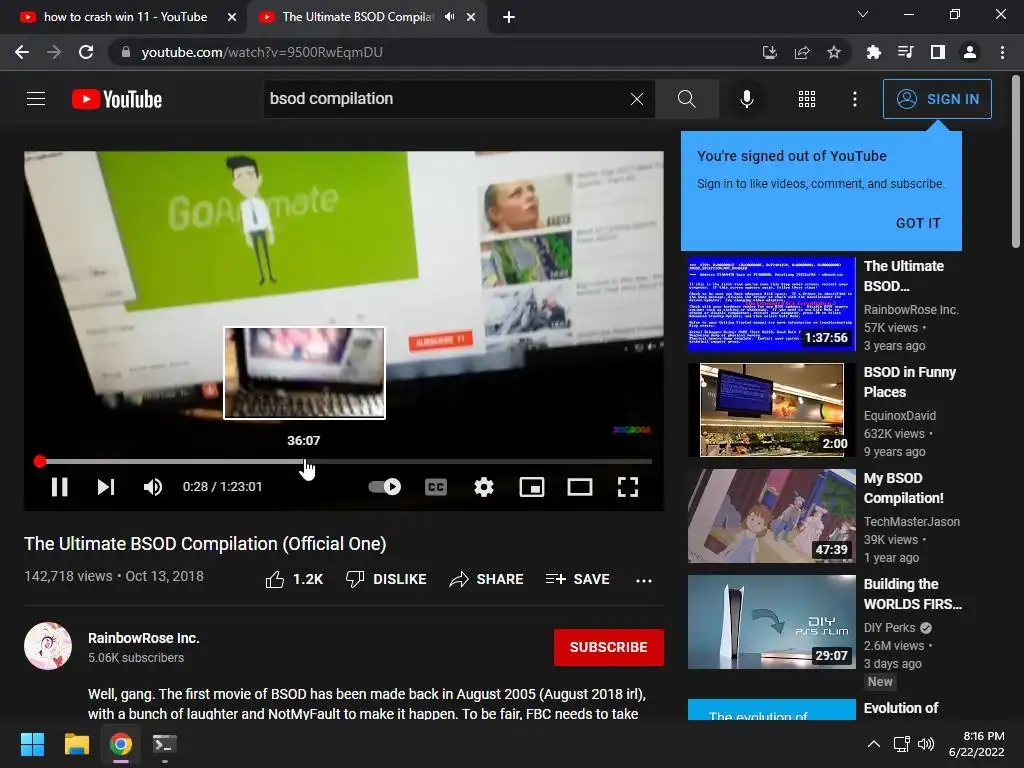Clear the search box with the X
Viewport: 1024px width, 768px height.
tap(637, 99)
